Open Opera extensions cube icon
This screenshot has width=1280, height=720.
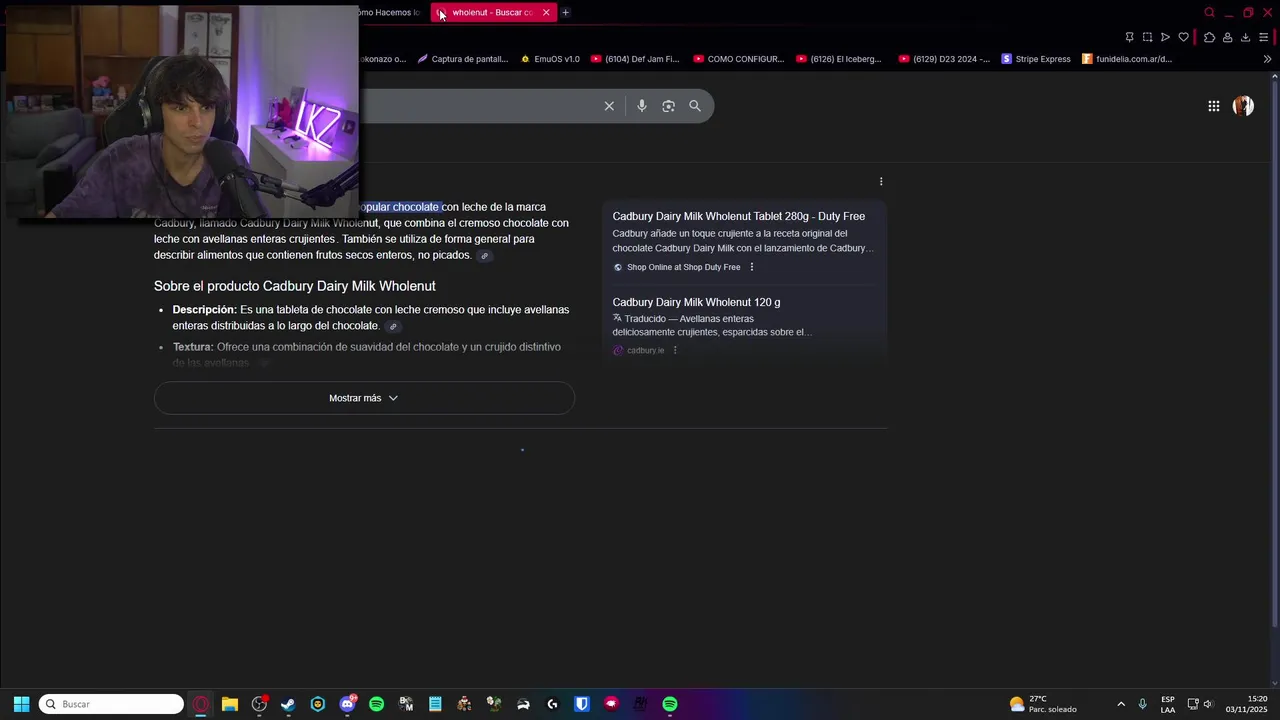pos(1209,37)
